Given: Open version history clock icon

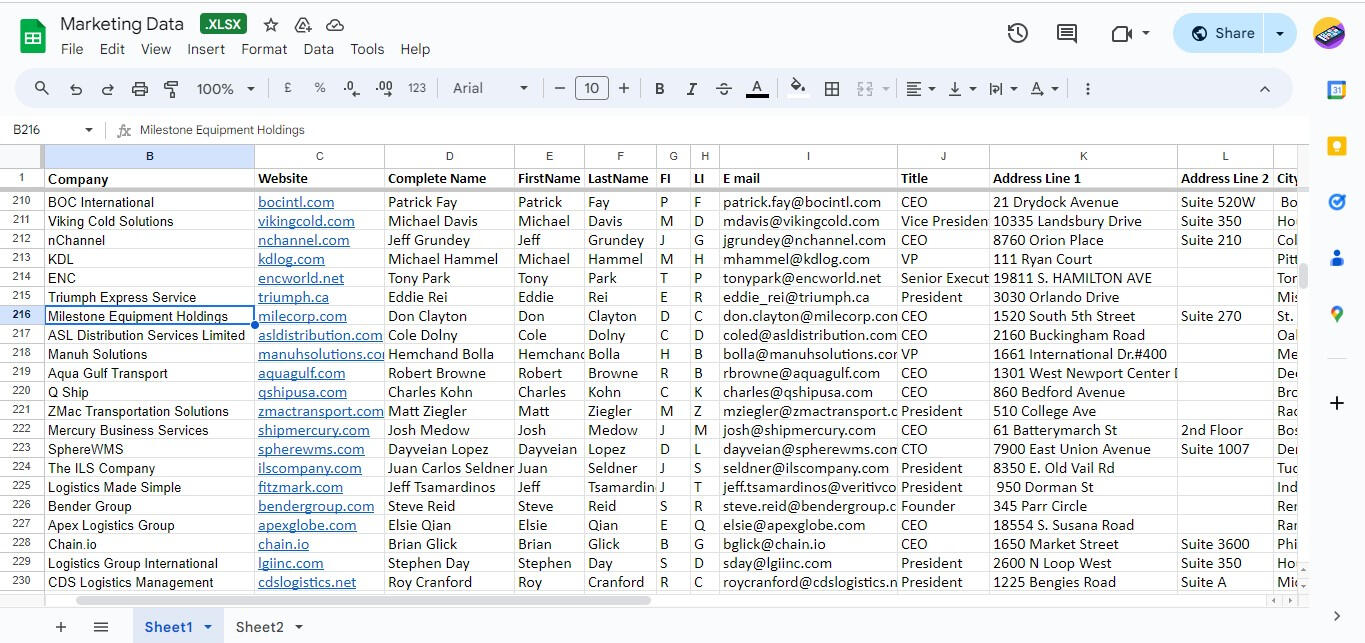Looking at the screenshot, I should (1017, 33).
